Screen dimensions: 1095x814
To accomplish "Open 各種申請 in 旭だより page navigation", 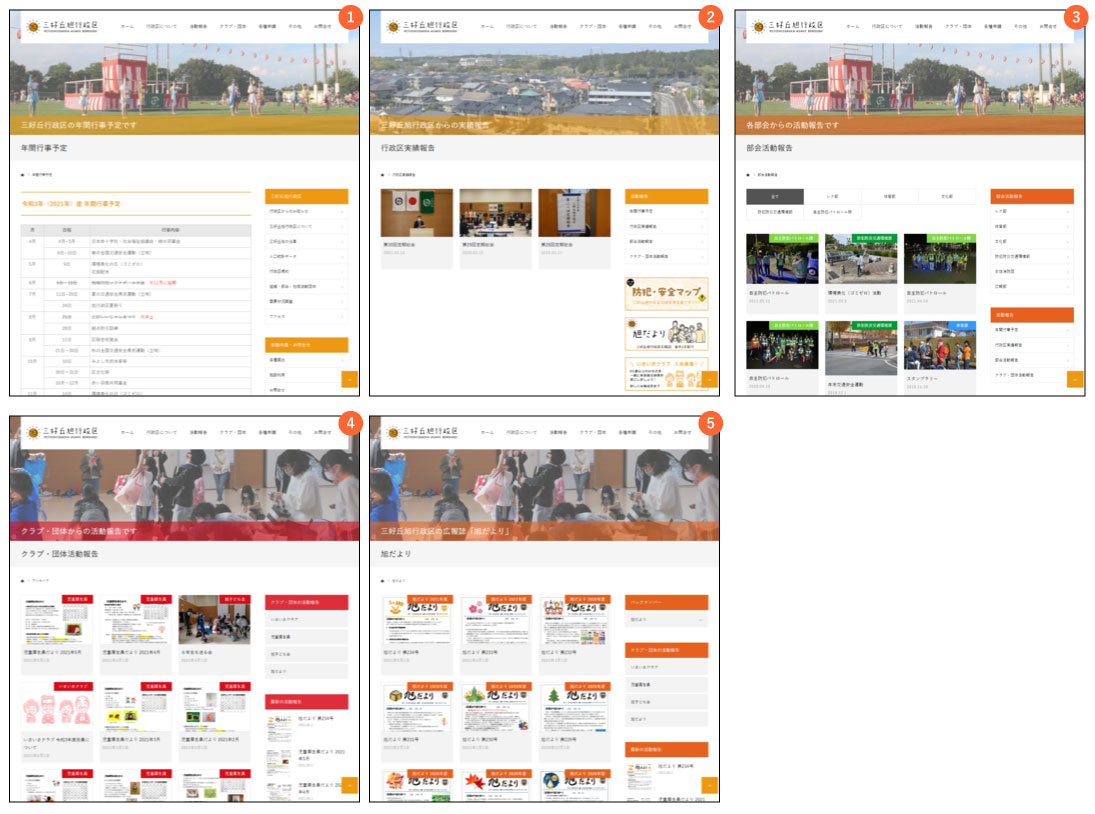I will point(627,433).
